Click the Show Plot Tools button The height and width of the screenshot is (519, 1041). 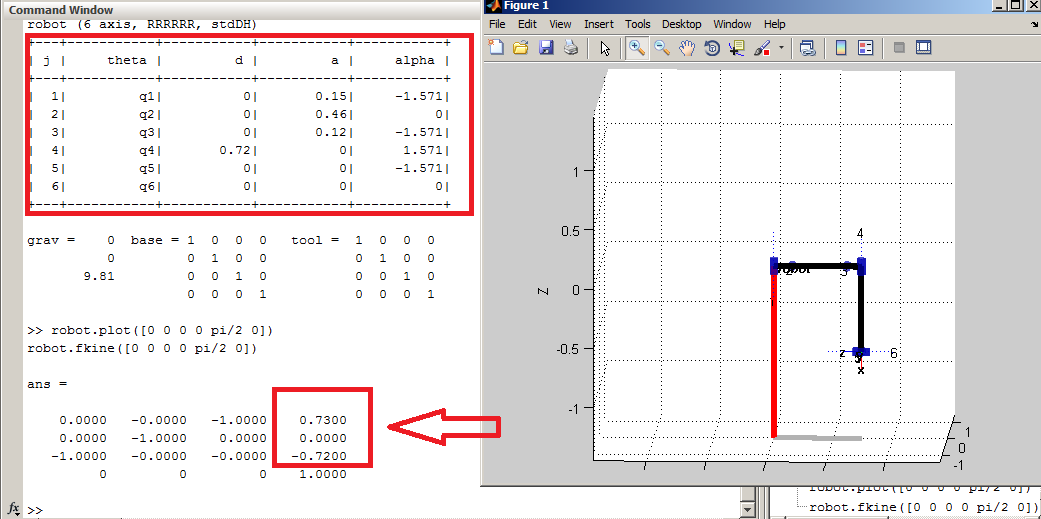pos(924,47)
